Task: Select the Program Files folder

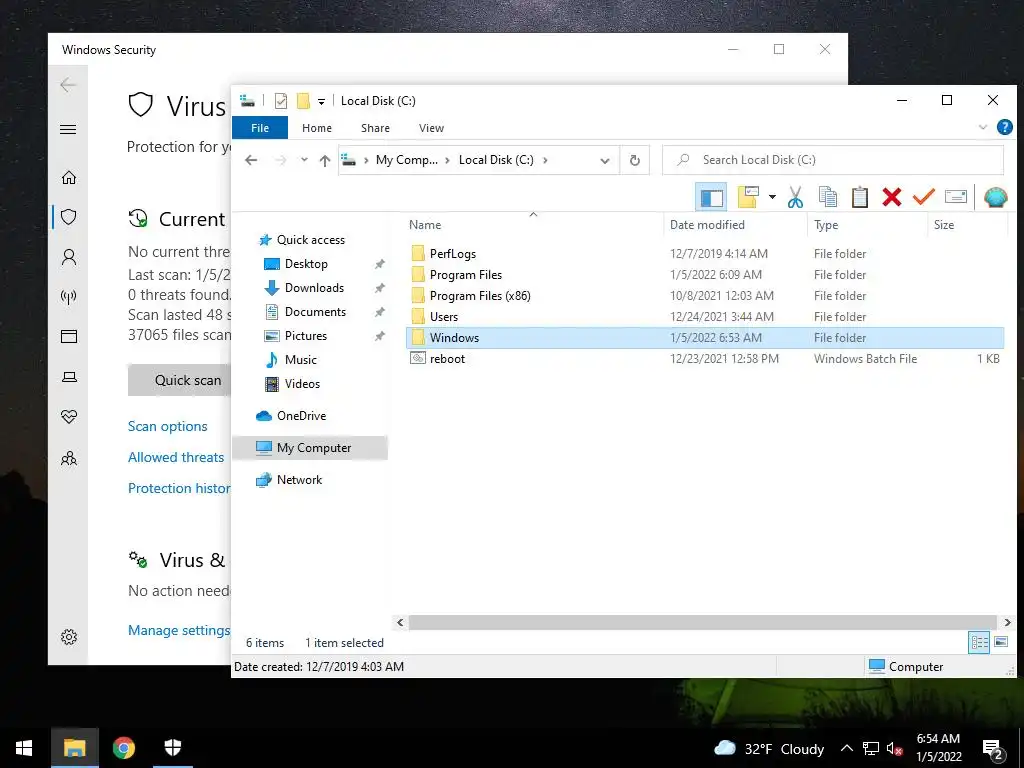Action: click(466, 274)
